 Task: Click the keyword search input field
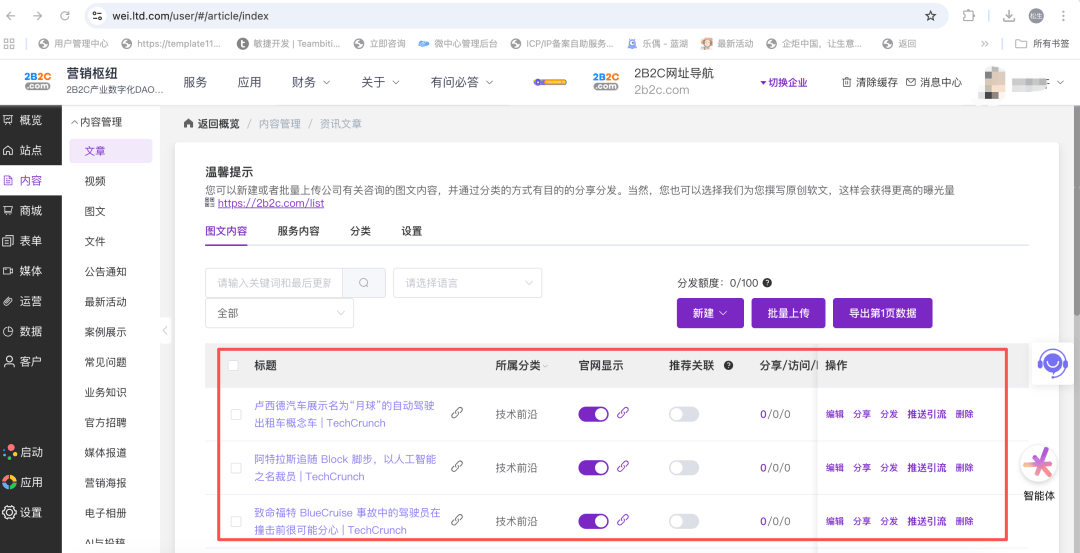click(274, 283)
